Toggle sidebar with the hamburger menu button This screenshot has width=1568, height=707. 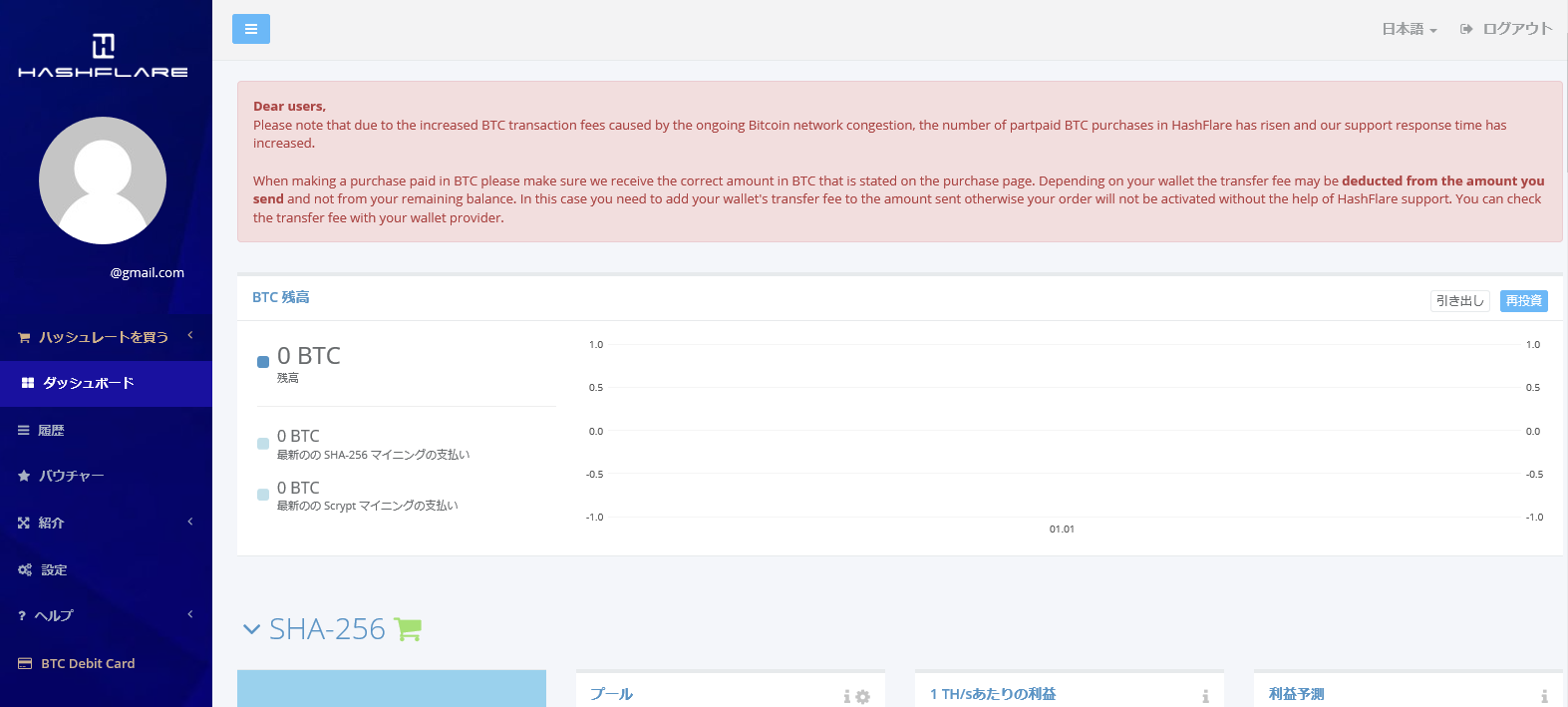(x=250, y=29)
